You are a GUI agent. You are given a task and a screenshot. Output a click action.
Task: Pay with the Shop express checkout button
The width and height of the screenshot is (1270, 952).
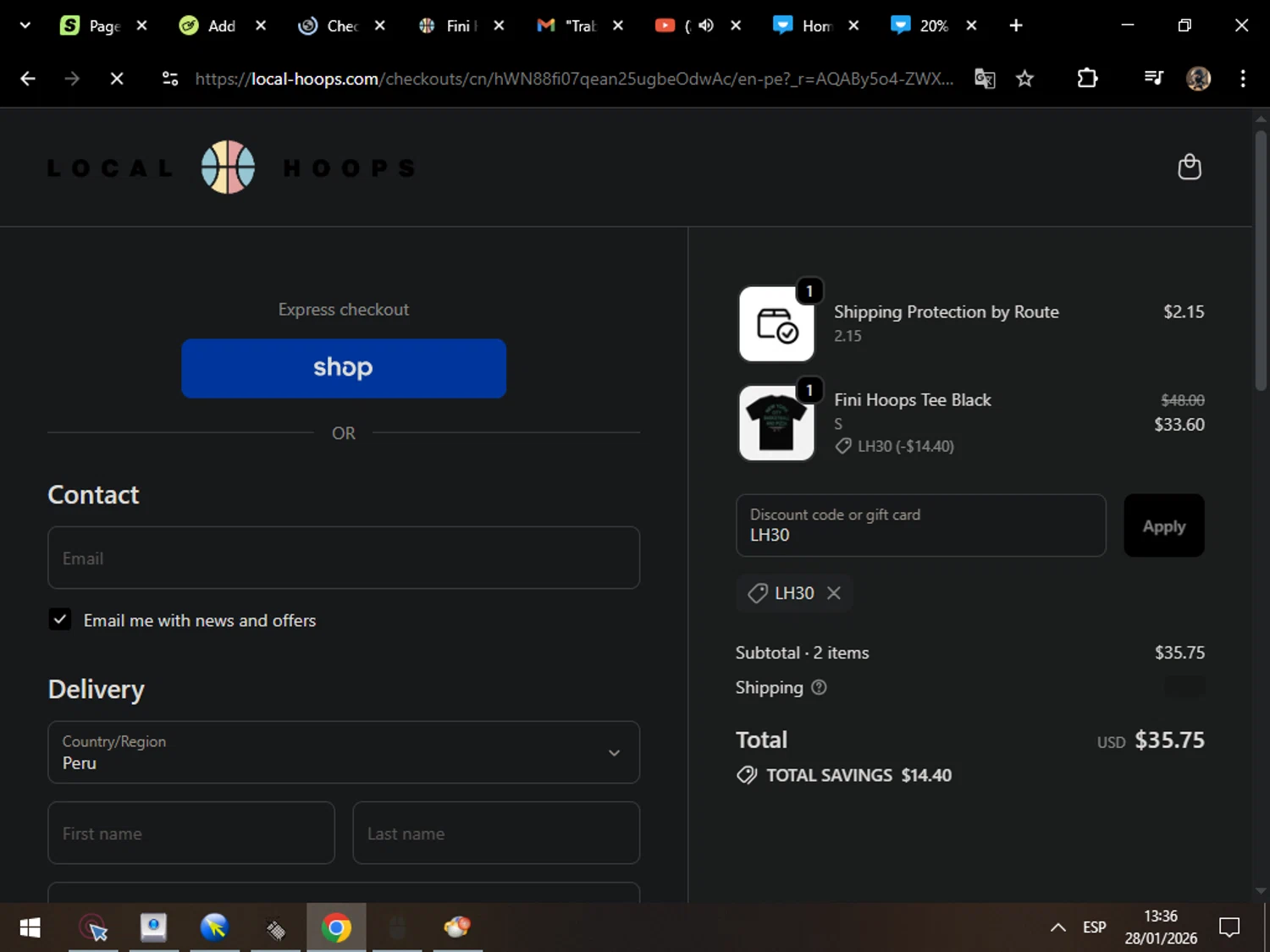pyautogui.click(x=344, y=368)
